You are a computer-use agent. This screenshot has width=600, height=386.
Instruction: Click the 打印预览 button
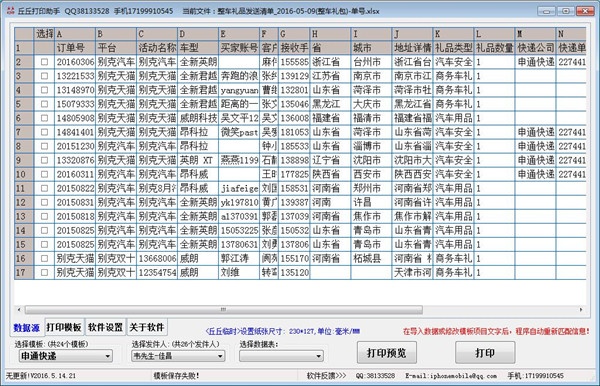387,353
